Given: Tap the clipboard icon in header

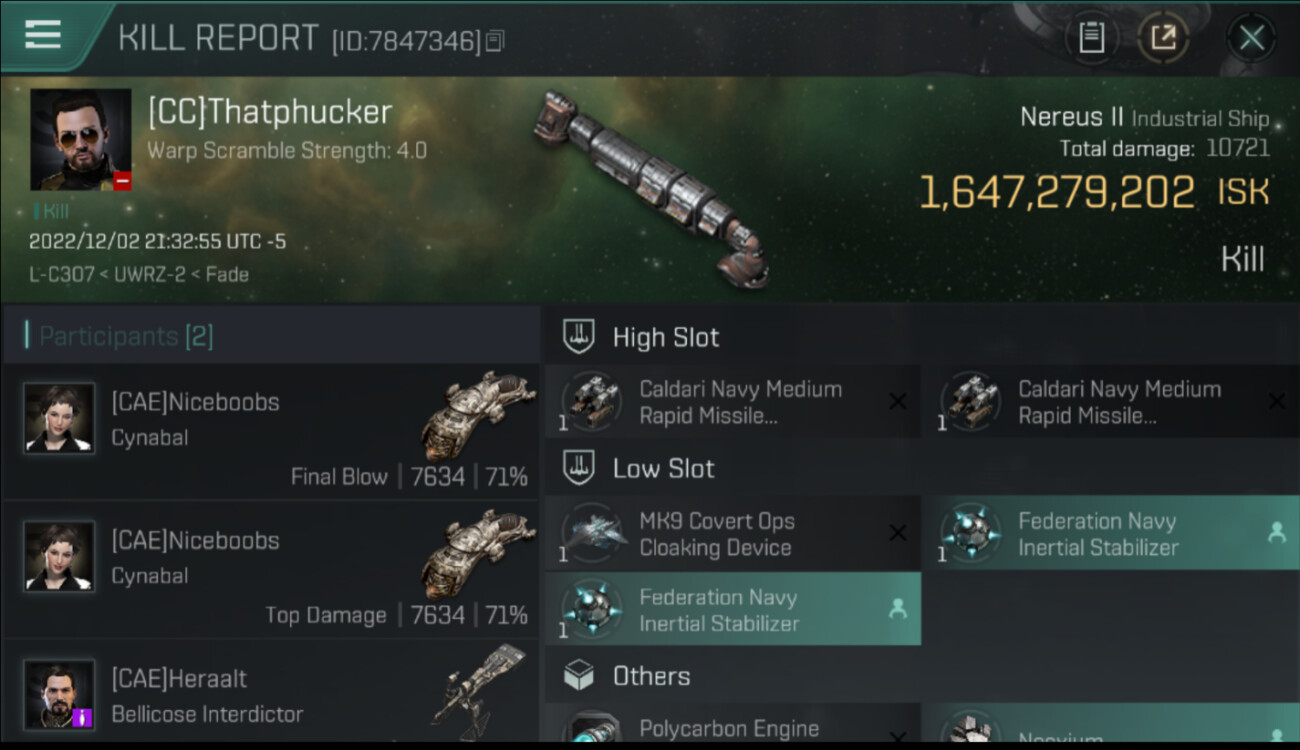Looking at the screenshot, I should (x=1091, y=38).
